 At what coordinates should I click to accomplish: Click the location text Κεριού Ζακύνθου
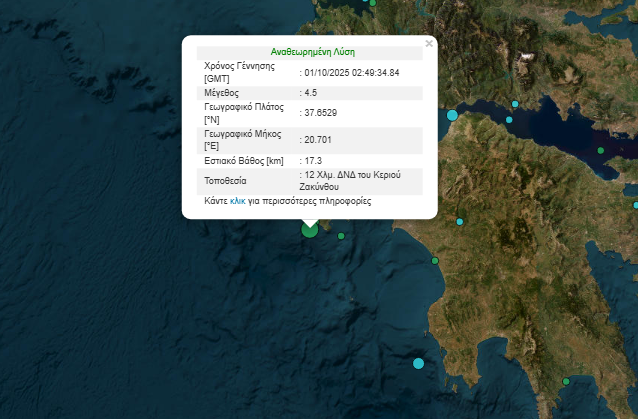350,181
